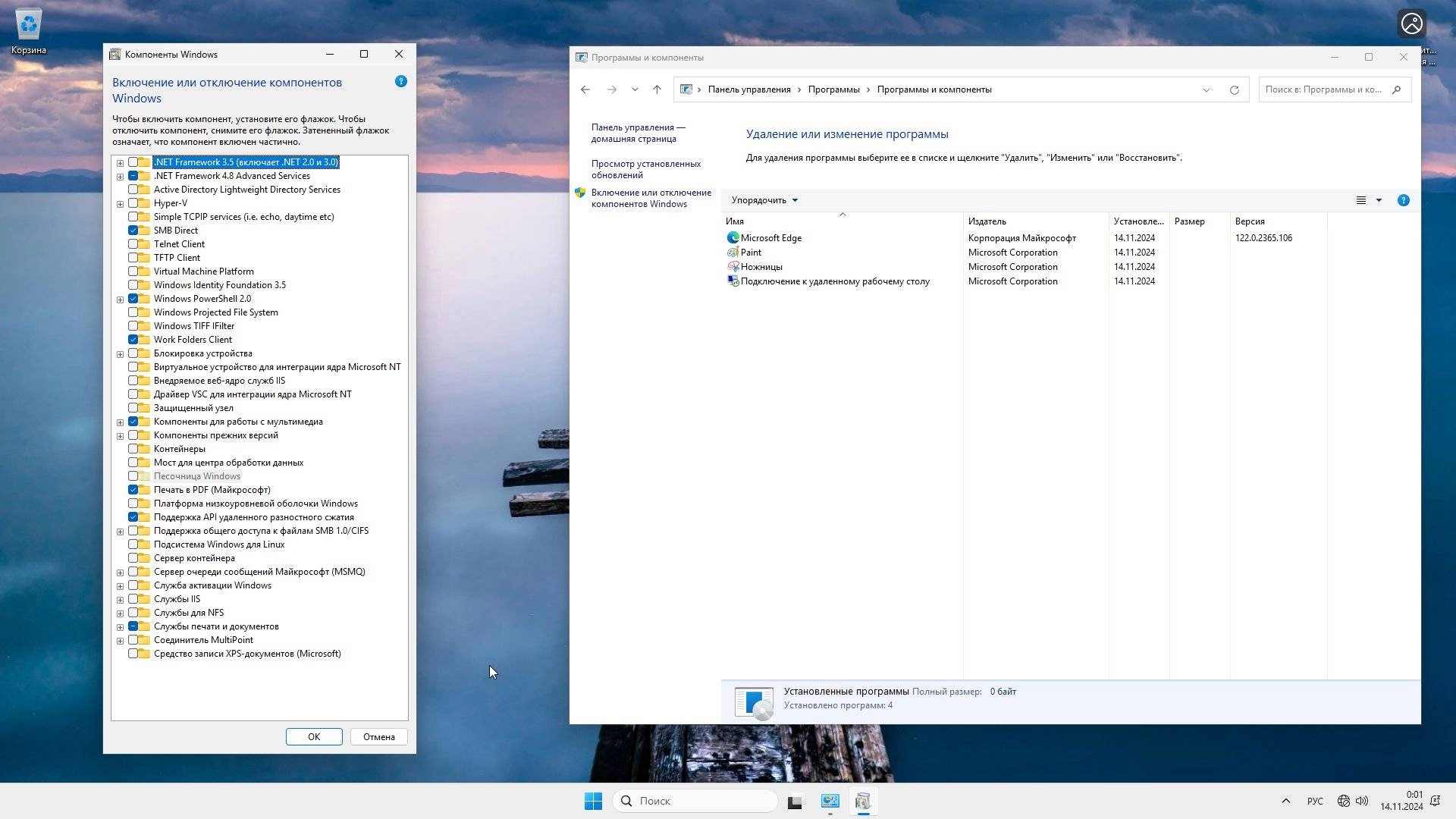Select the Песочница Windows tree row
Screen dimensions: 1456x819
[x=196, y=476]
